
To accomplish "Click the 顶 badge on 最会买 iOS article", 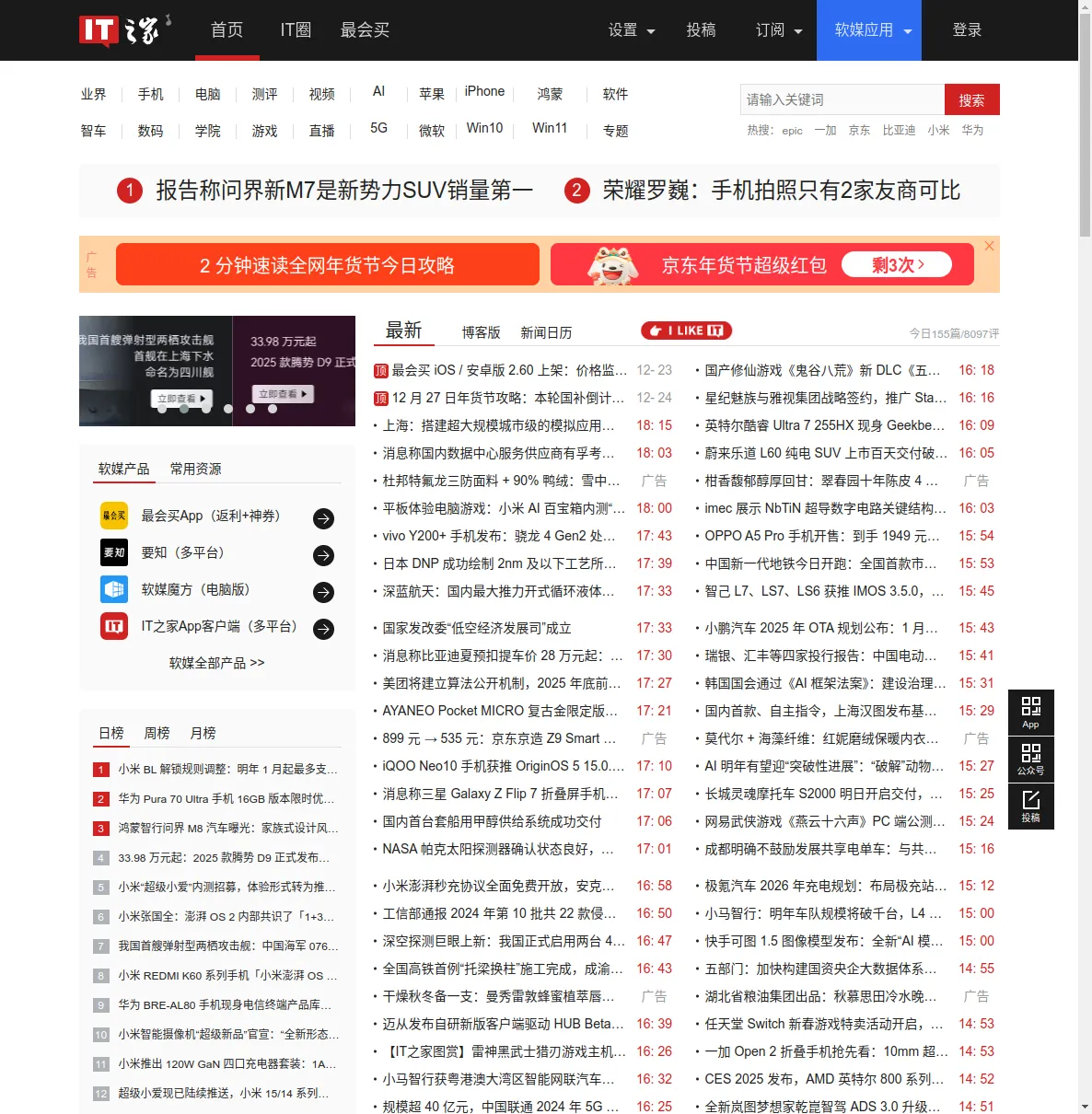I will pos(380,371).
